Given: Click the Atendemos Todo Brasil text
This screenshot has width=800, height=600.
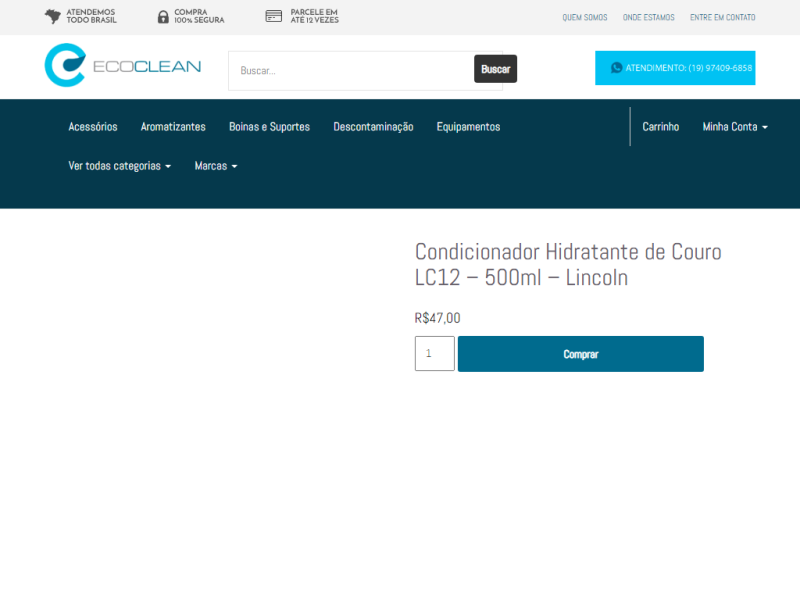Looking at the screenshot, I should click(x=91, y=16).
